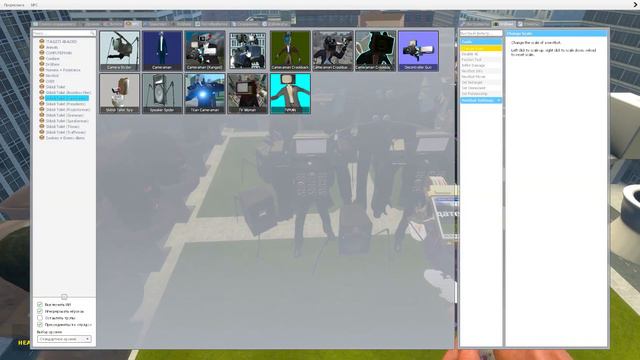Screen dimensions: 640x360
Task: Focus the tool search field in right panel
Action: (481, 33)
